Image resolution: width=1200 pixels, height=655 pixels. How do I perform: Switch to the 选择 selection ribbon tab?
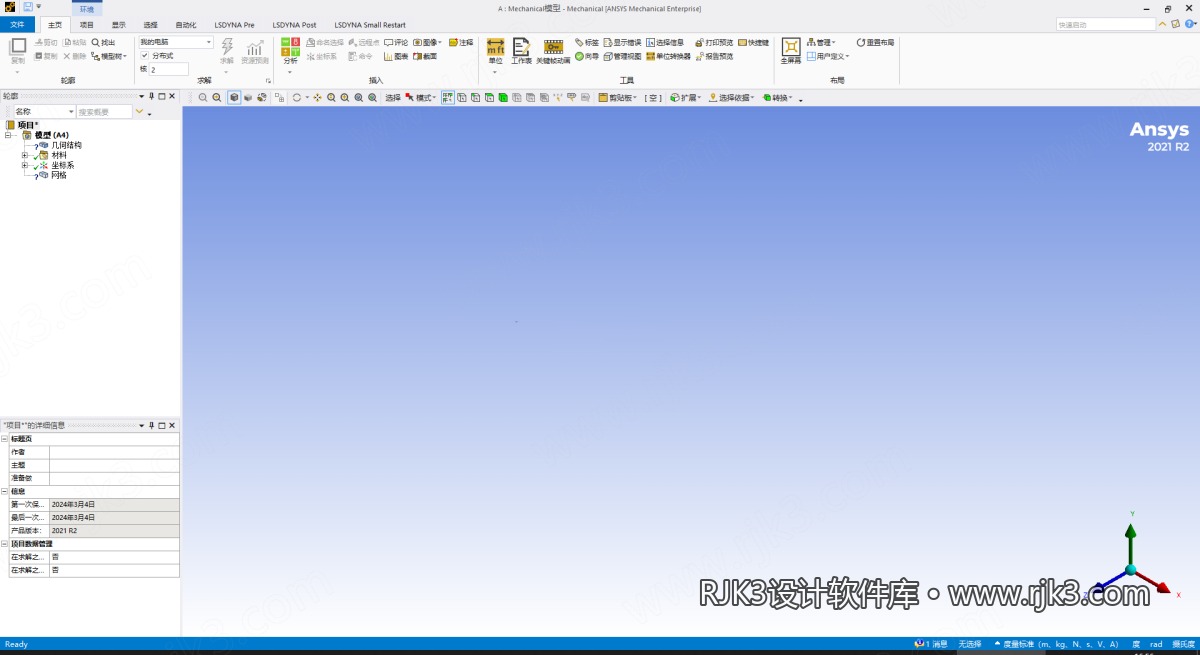(151, 24)
